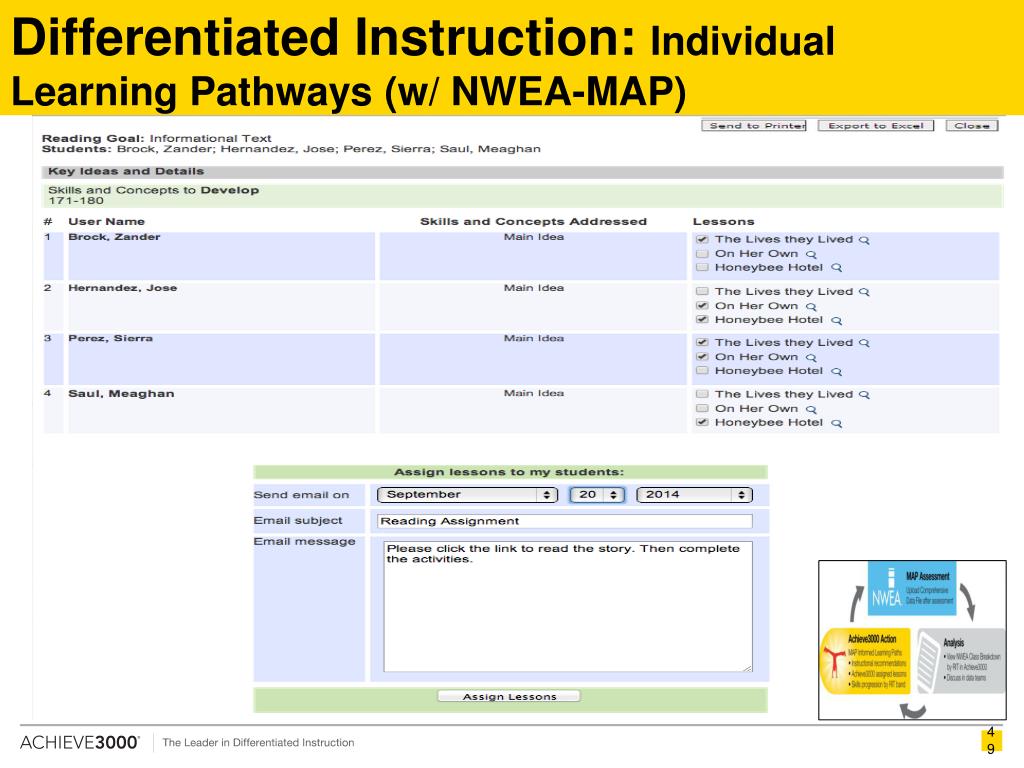Click the 'Lessons' column header
Screen dimensions: 1024x768
coord(724,221)
